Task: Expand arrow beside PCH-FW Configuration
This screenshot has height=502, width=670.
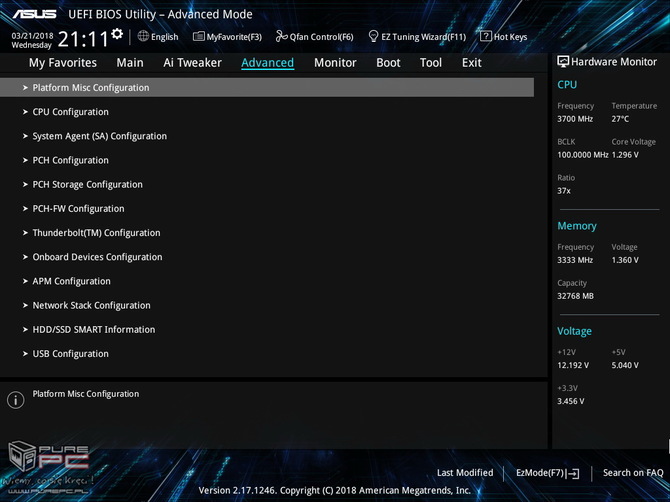Action: 25,209
